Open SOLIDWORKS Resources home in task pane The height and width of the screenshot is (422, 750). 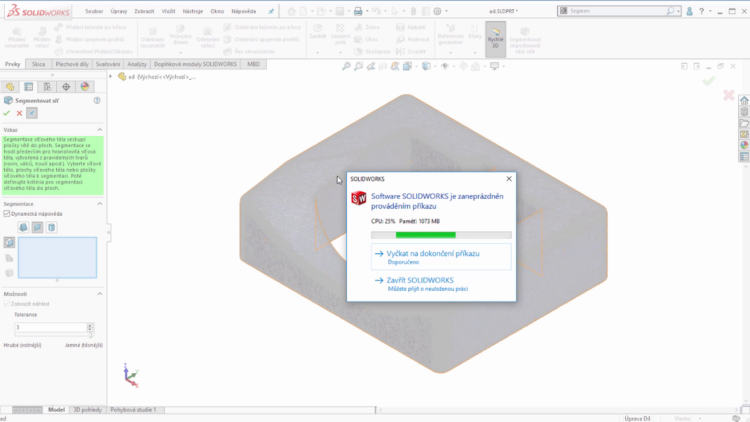(x=744, y=100)
